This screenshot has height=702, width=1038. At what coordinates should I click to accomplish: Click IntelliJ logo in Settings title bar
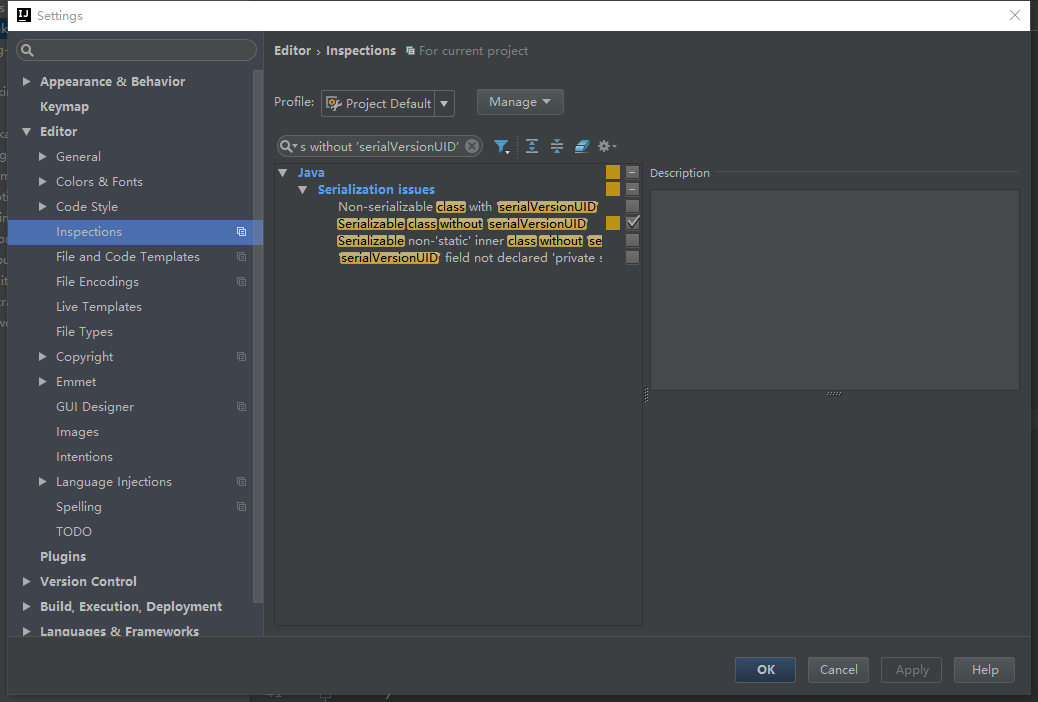pyautogui.click(x=24, y=15)
